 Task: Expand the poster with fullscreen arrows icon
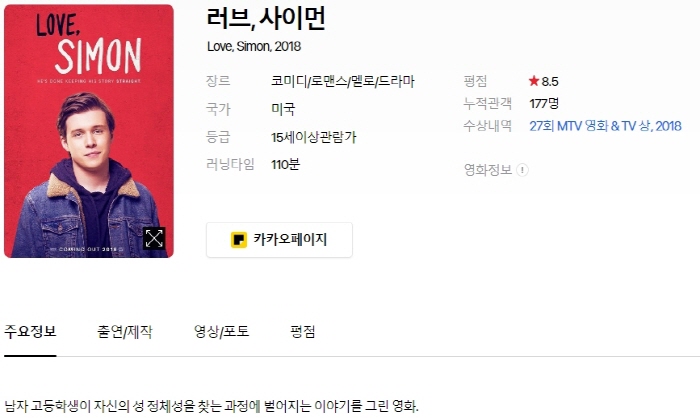pos(154,238)
